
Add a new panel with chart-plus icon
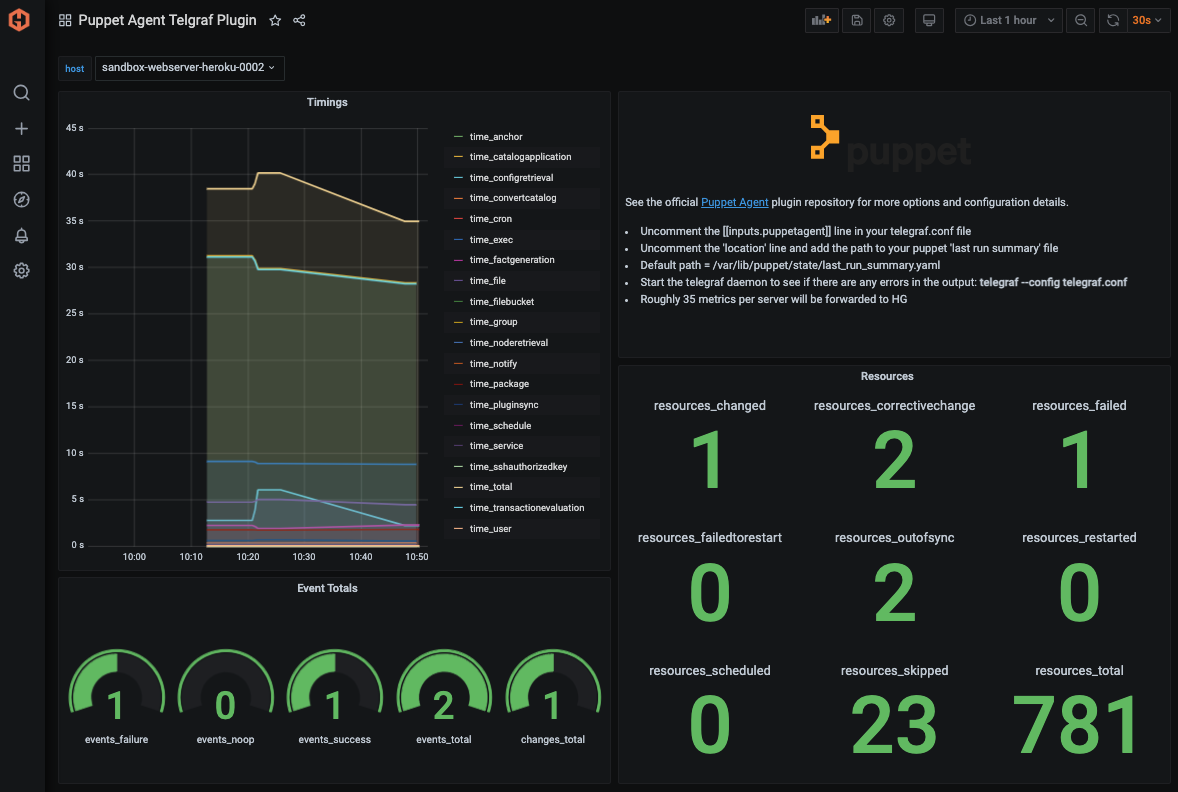821,20
